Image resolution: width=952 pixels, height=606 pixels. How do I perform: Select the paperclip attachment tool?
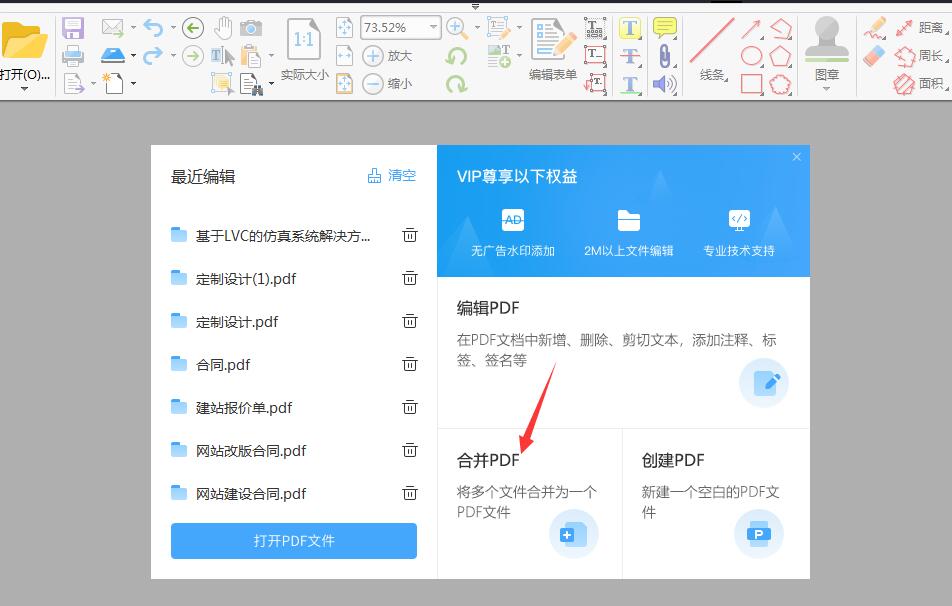pyautogui.click(x=663, y=55)
